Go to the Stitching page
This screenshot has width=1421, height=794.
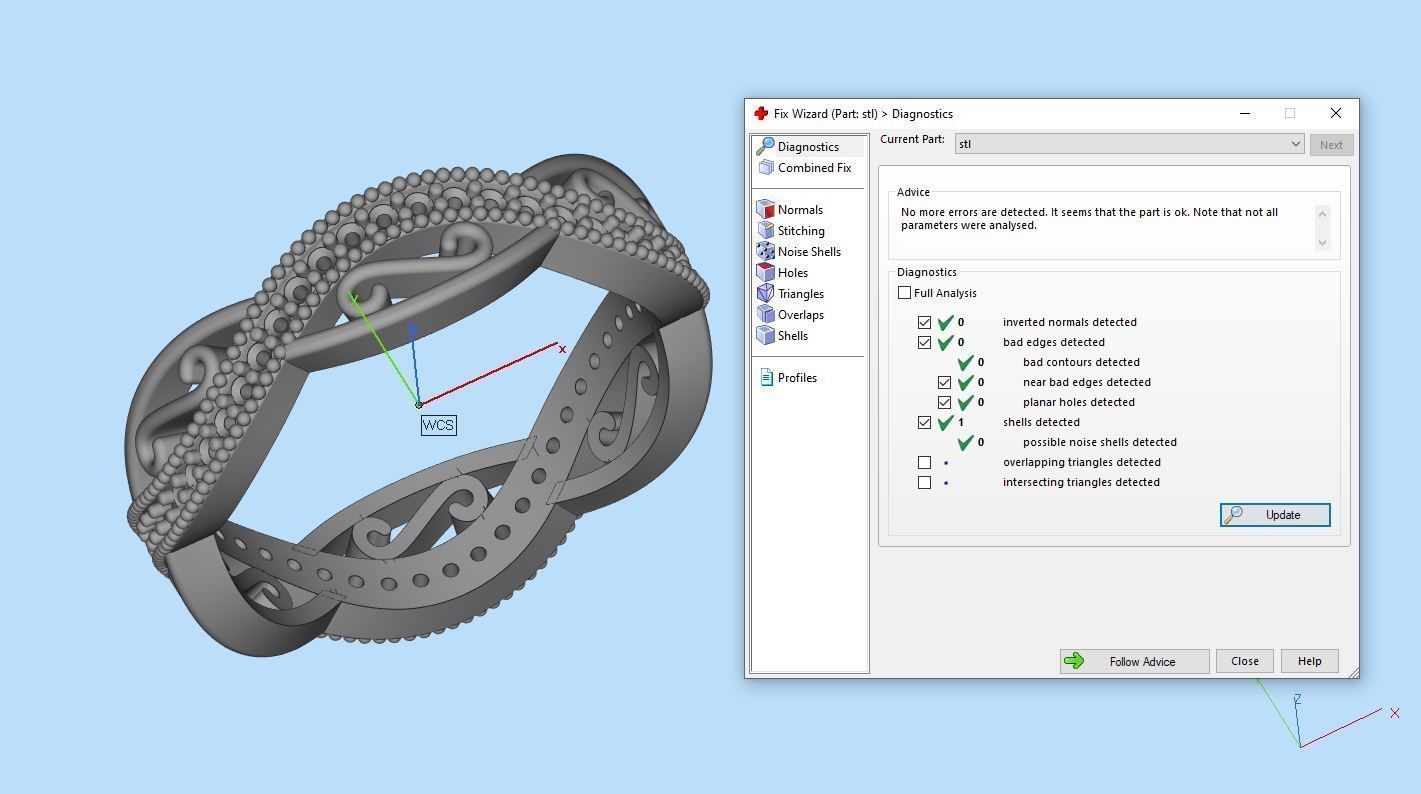pos(801,231)
